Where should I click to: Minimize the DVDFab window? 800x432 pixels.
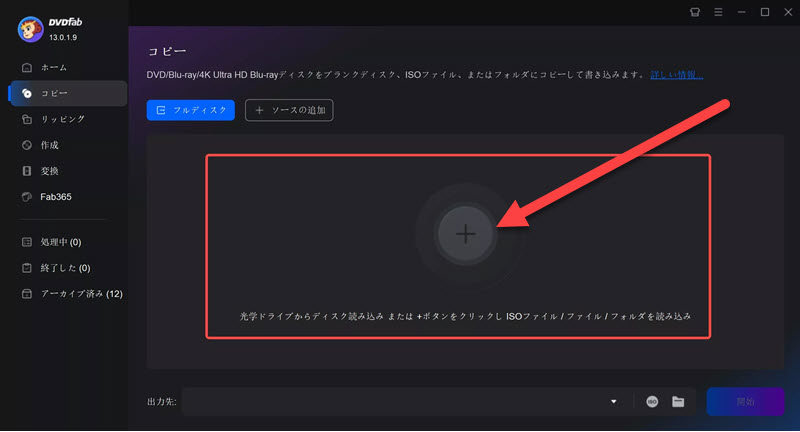pyautogui.click(x=741, y=12)
